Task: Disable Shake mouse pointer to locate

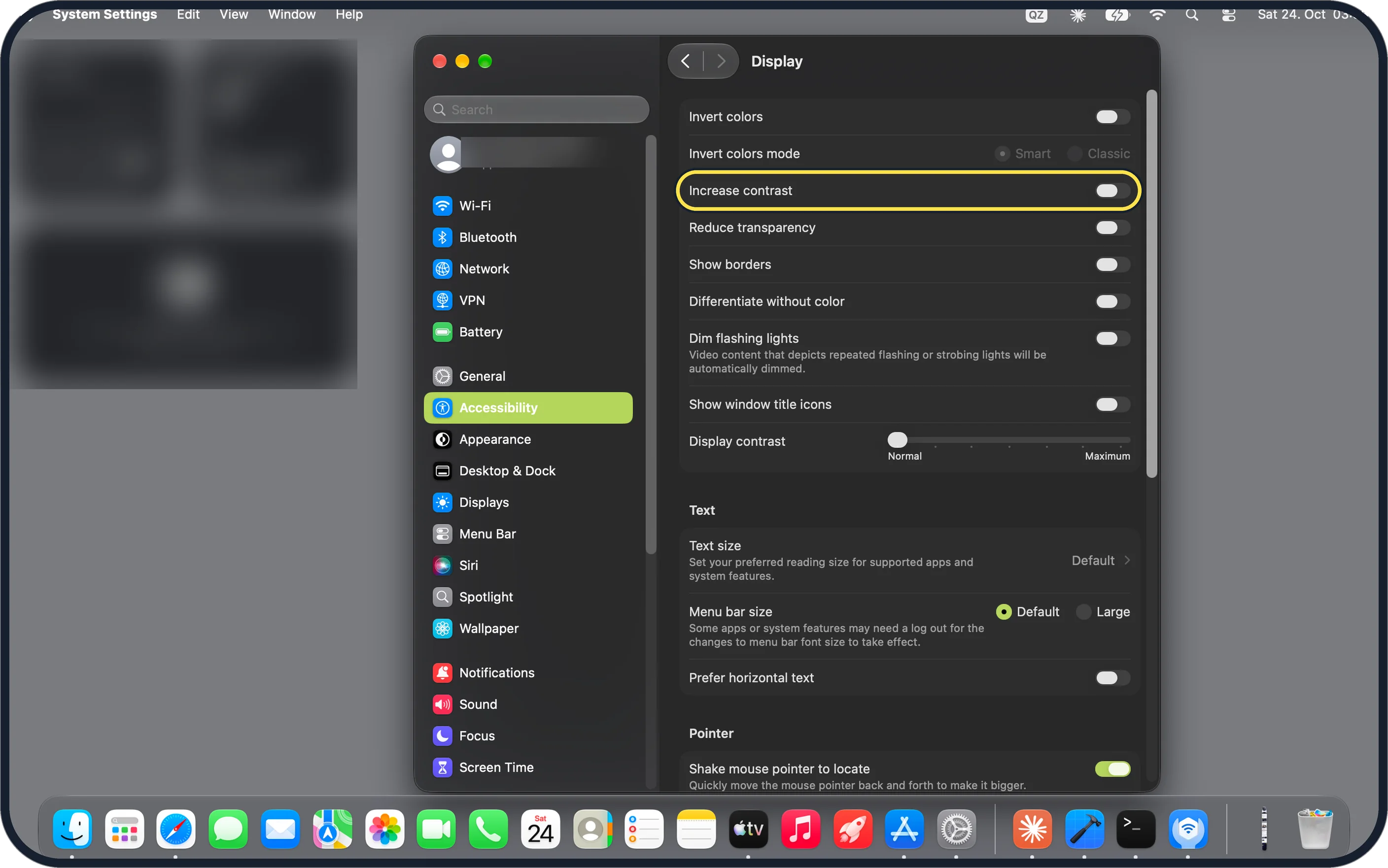Action: pyautogui.click(x=1112, y=769)
